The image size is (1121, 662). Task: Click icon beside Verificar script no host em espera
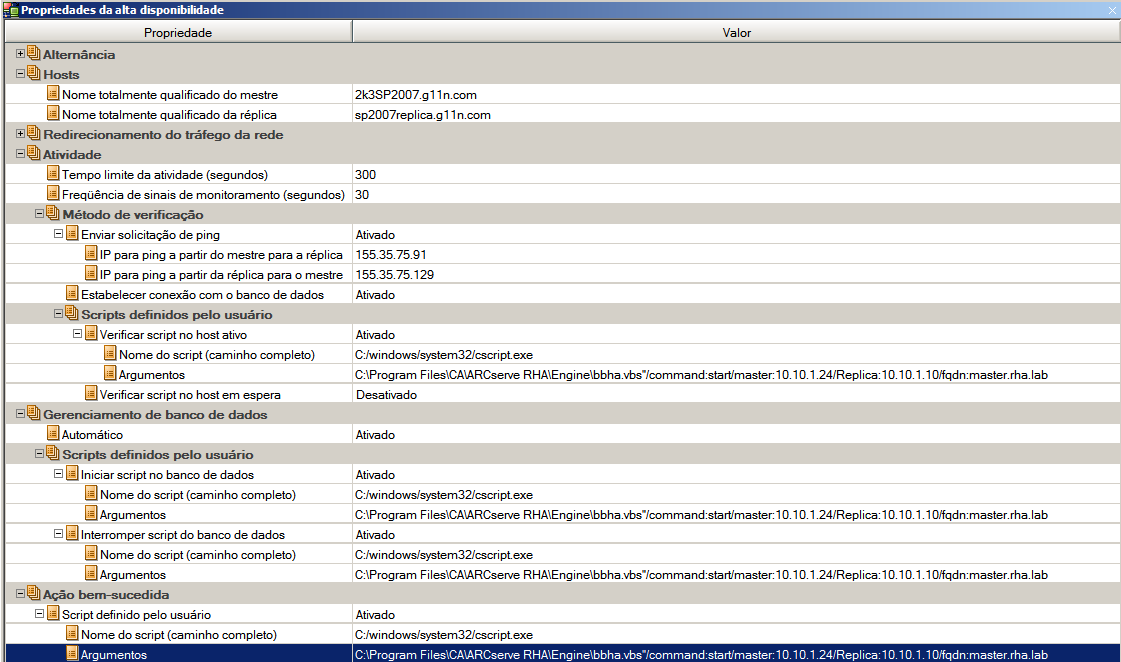(91, 394)
